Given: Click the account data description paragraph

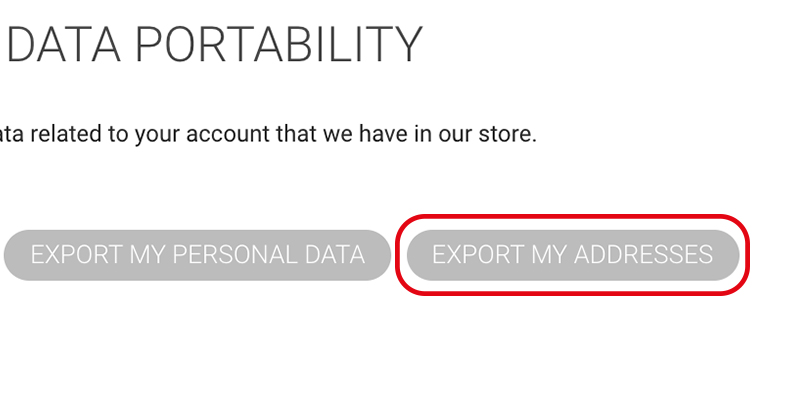Looking at the screenshot, I should click(268, 133).
